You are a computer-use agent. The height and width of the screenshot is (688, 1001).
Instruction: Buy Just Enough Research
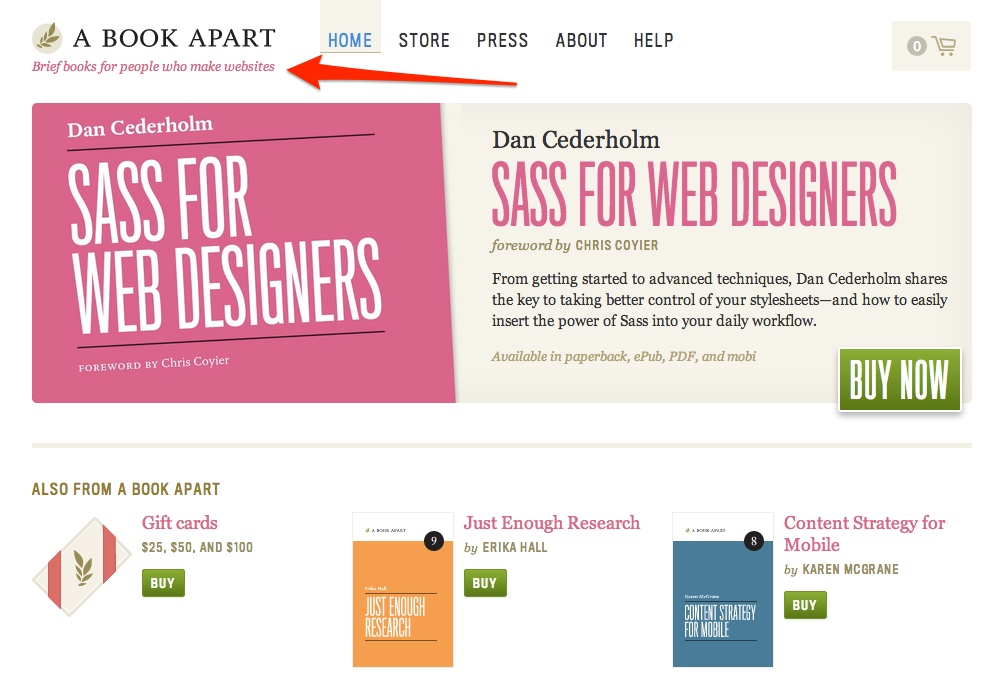[x=485, y=583]
